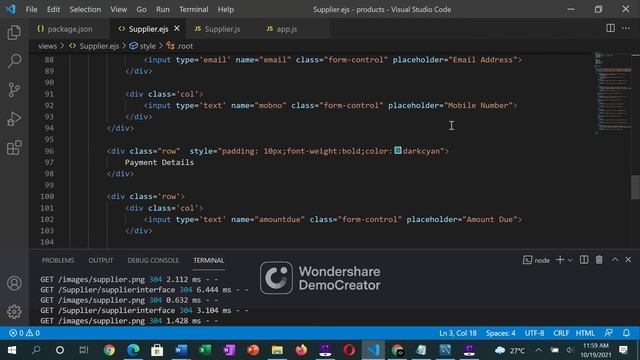Open Microsoft Edge from taskbar

[133, 350]
